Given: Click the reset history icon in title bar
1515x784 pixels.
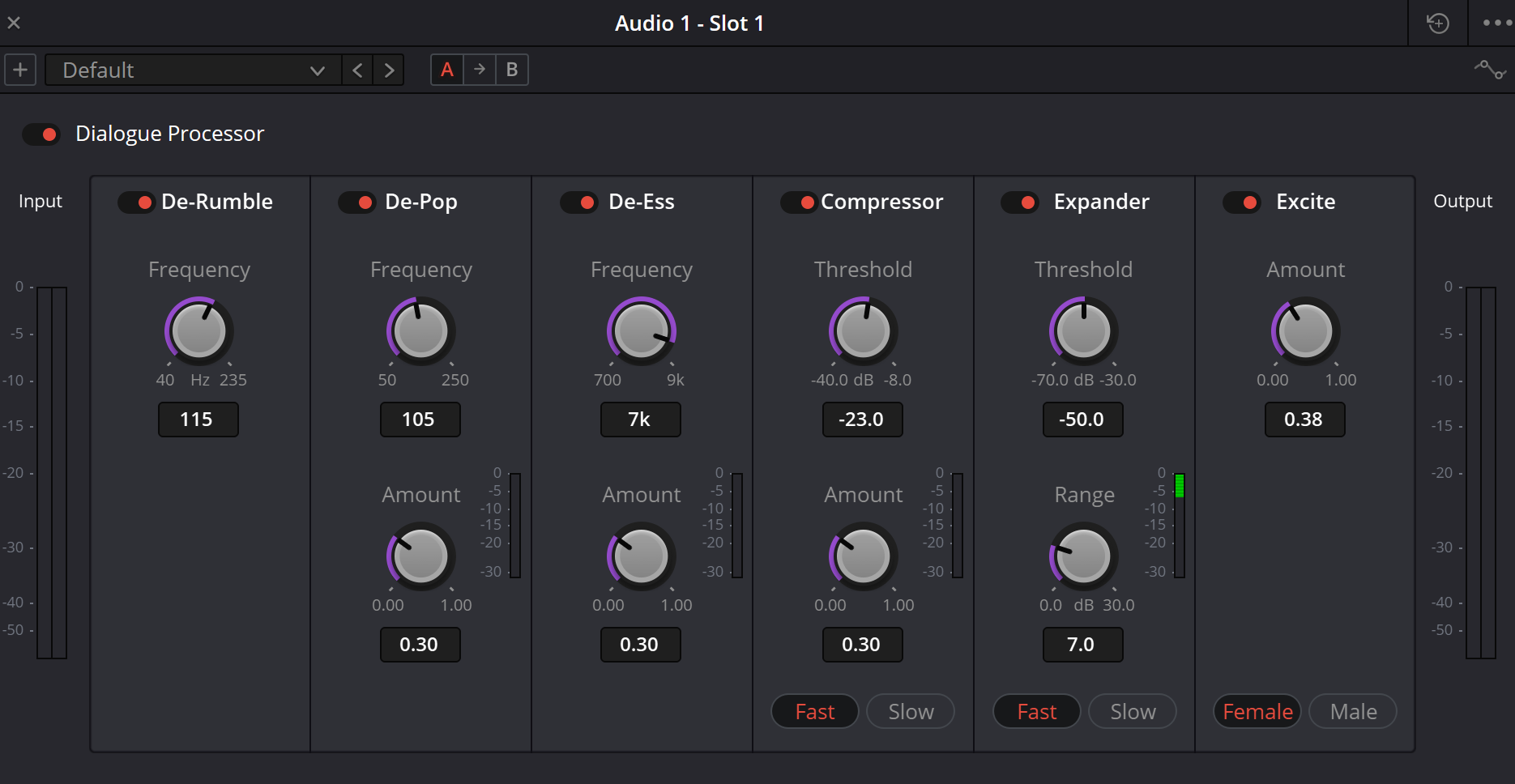Looking at the screenshot, I should point(1438,23).
